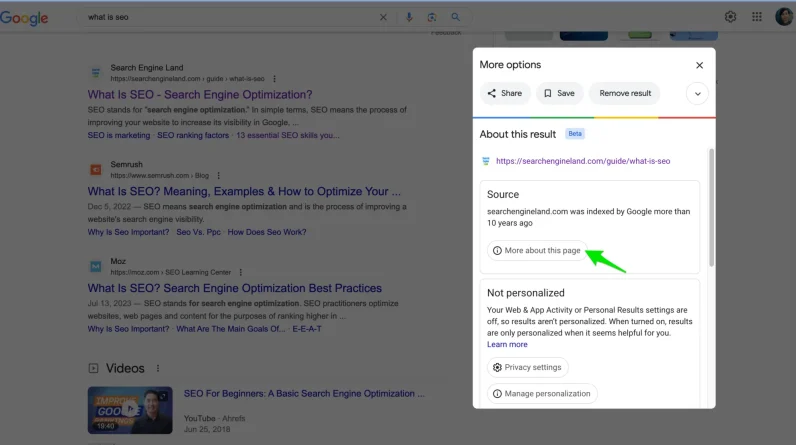Open the Learn more link

[507, 345]
